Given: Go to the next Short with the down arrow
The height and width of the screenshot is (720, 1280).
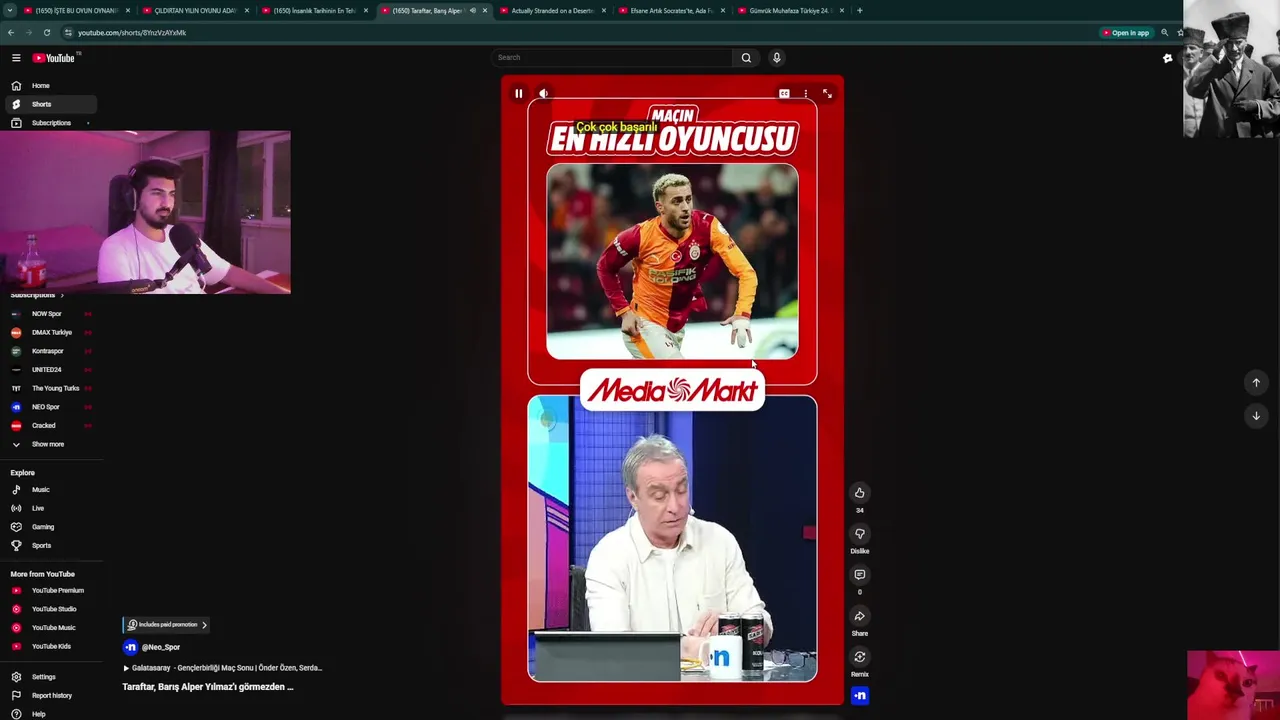Looking at the screenshot, I should [x=1256, y=416].
